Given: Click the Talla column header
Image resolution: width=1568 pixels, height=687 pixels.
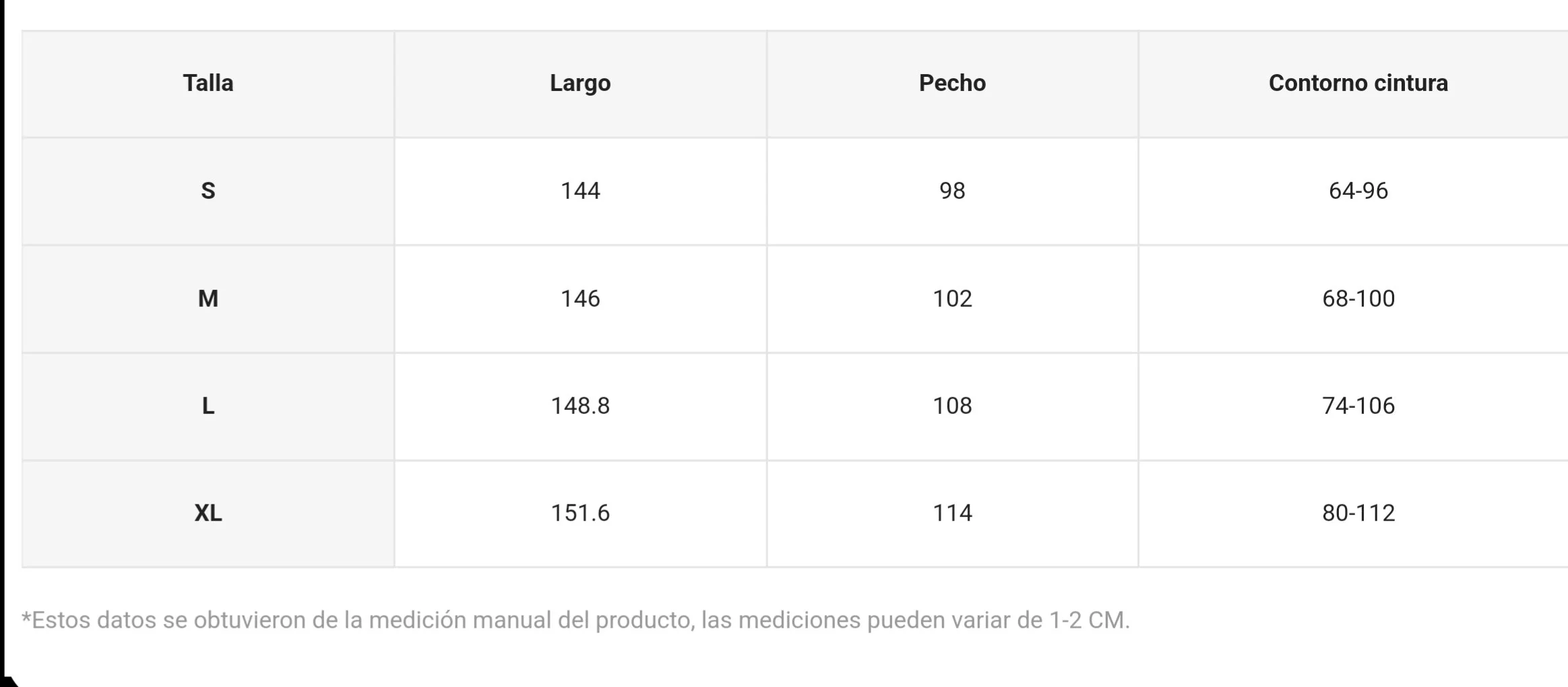Looking at the screenshot, I should pyautogui.click(x=208, y=83).
